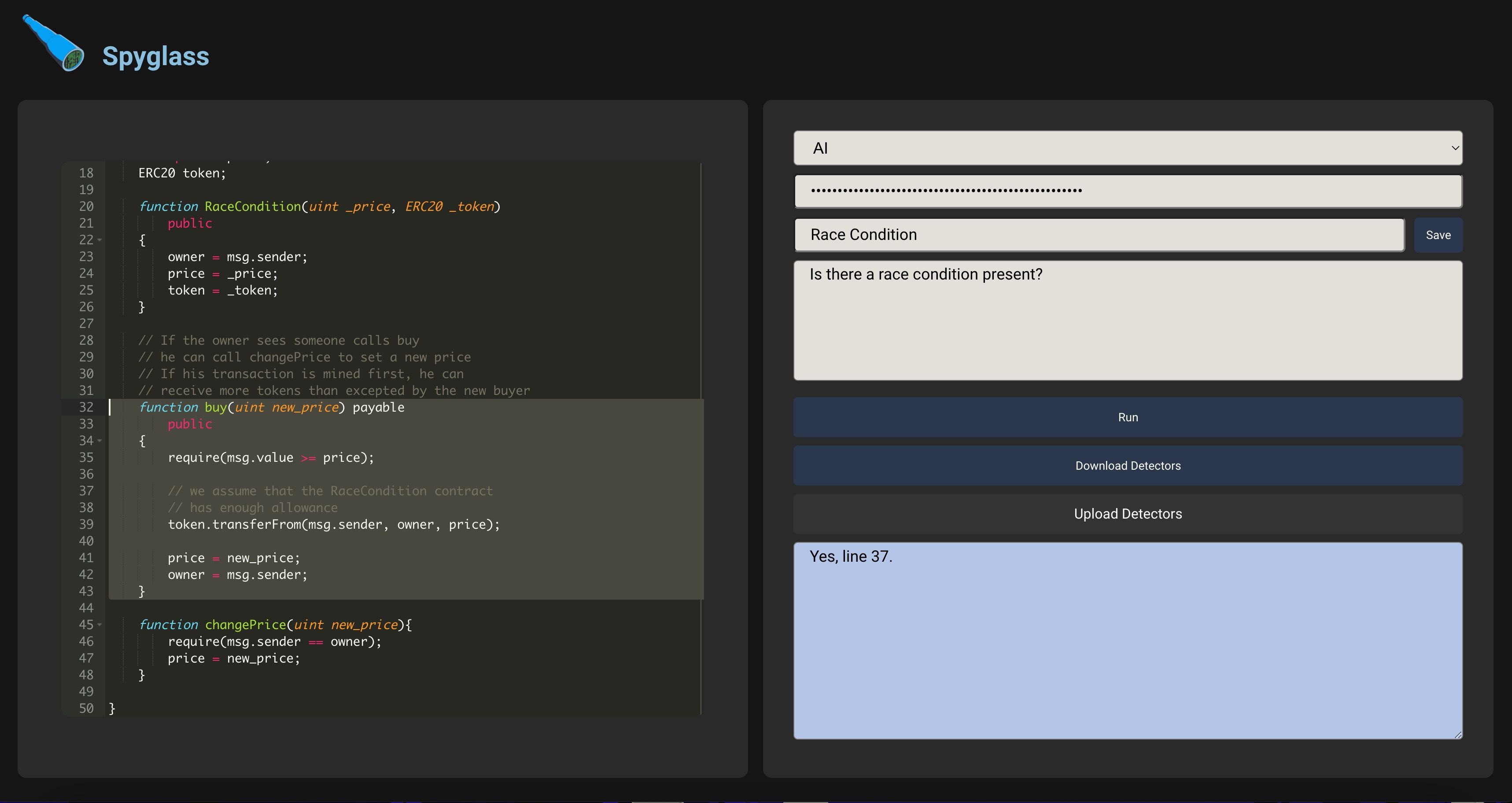Viewport: 1512px width, 803px height.
Task: Click 'price = new_price;' on line 47
Action: 234,659
